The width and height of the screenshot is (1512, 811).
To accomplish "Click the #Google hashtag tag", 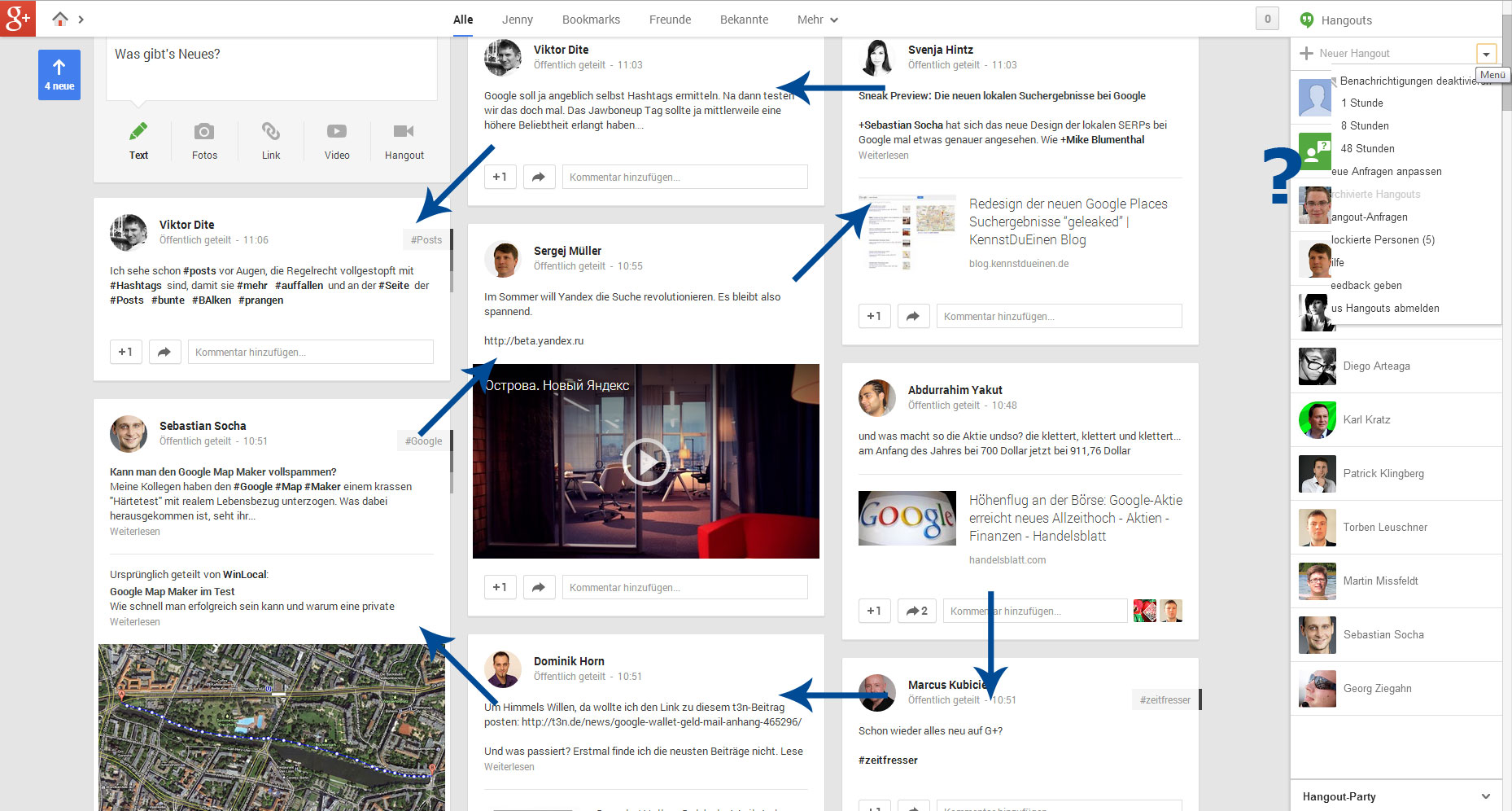I will tap(424, 441).
